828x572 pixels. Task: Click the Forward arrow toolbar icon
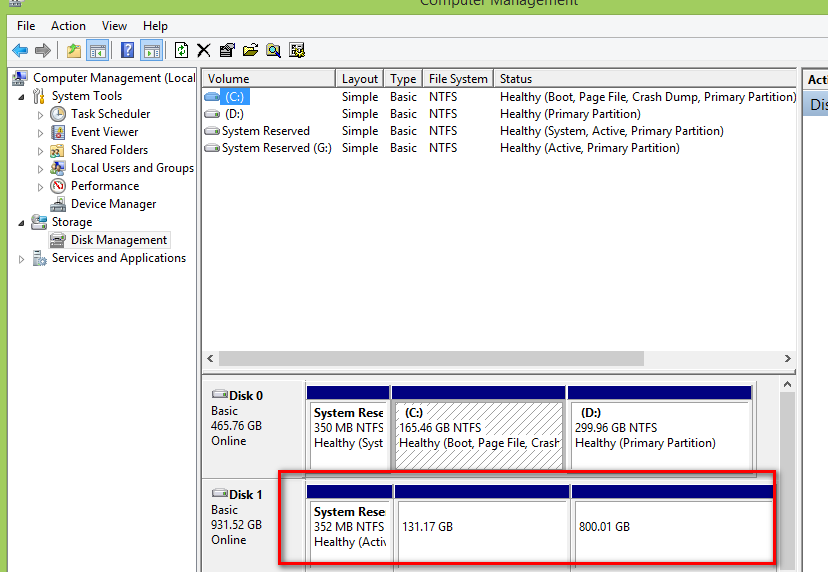[43, 51]
